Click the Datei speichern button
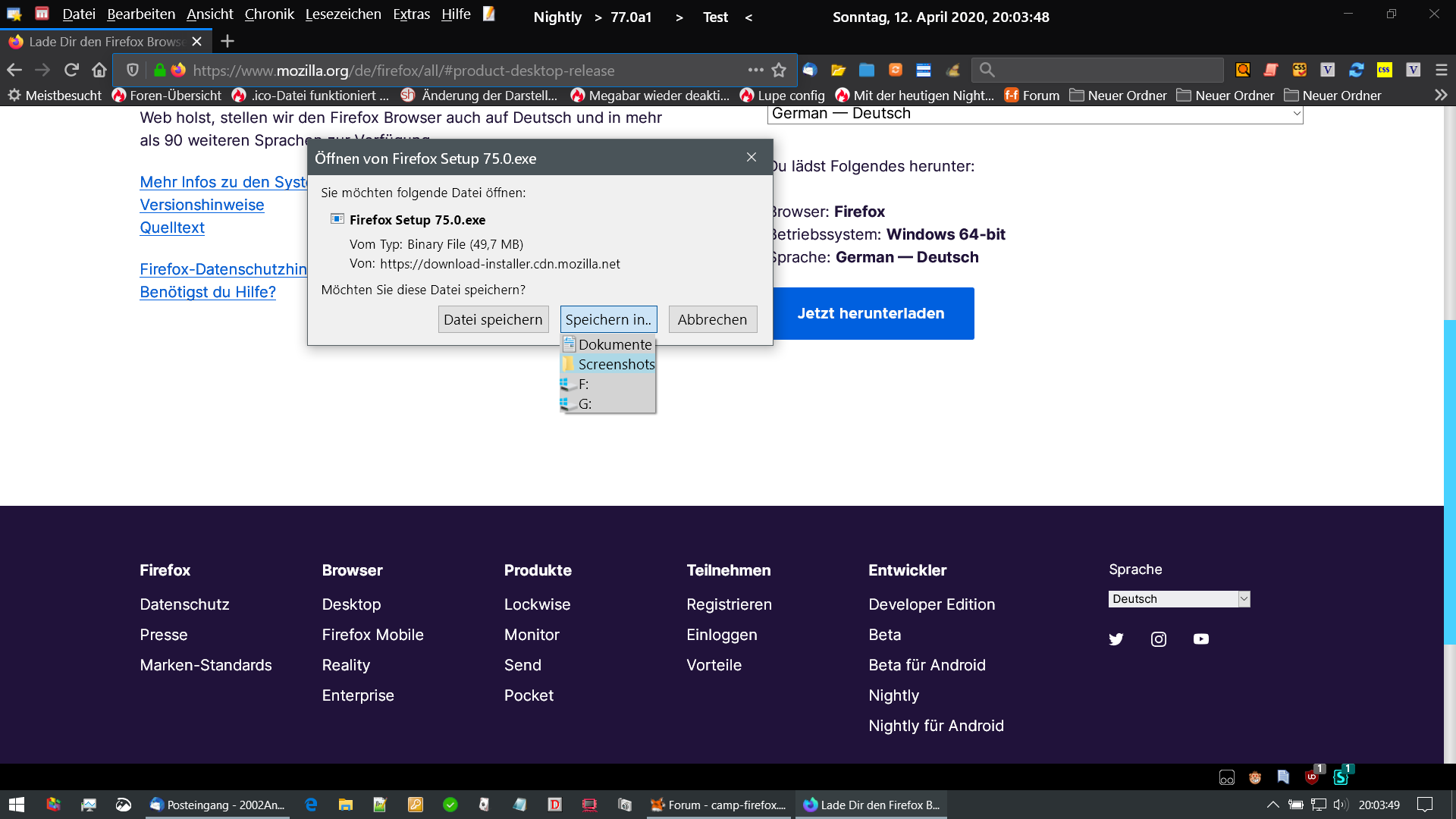The width and height of the screenshot is (1456, 819). 493,319
